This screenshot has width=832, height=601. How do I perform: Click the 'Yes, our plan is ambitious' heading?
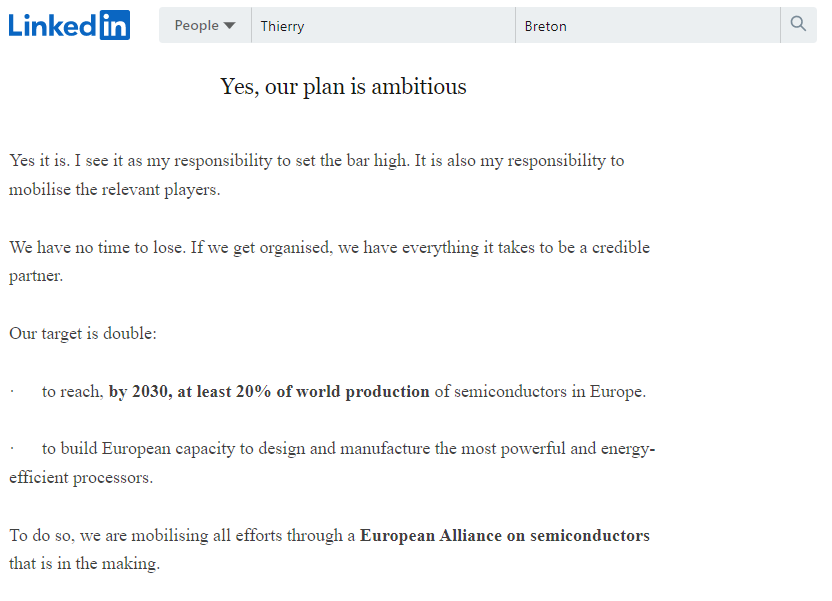343,87
